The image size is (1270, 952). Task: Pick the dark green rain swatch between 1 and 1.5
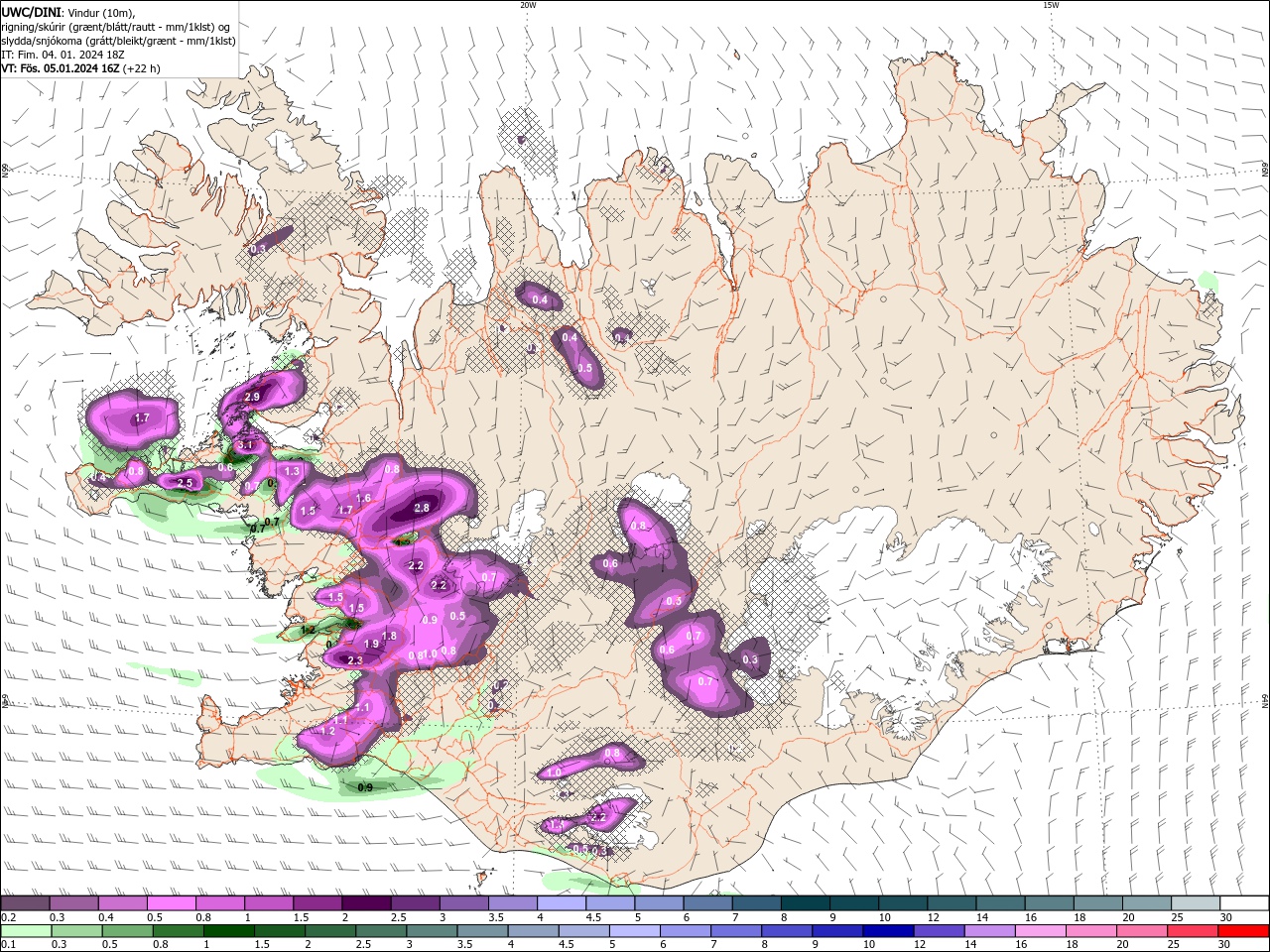[228, 931]
